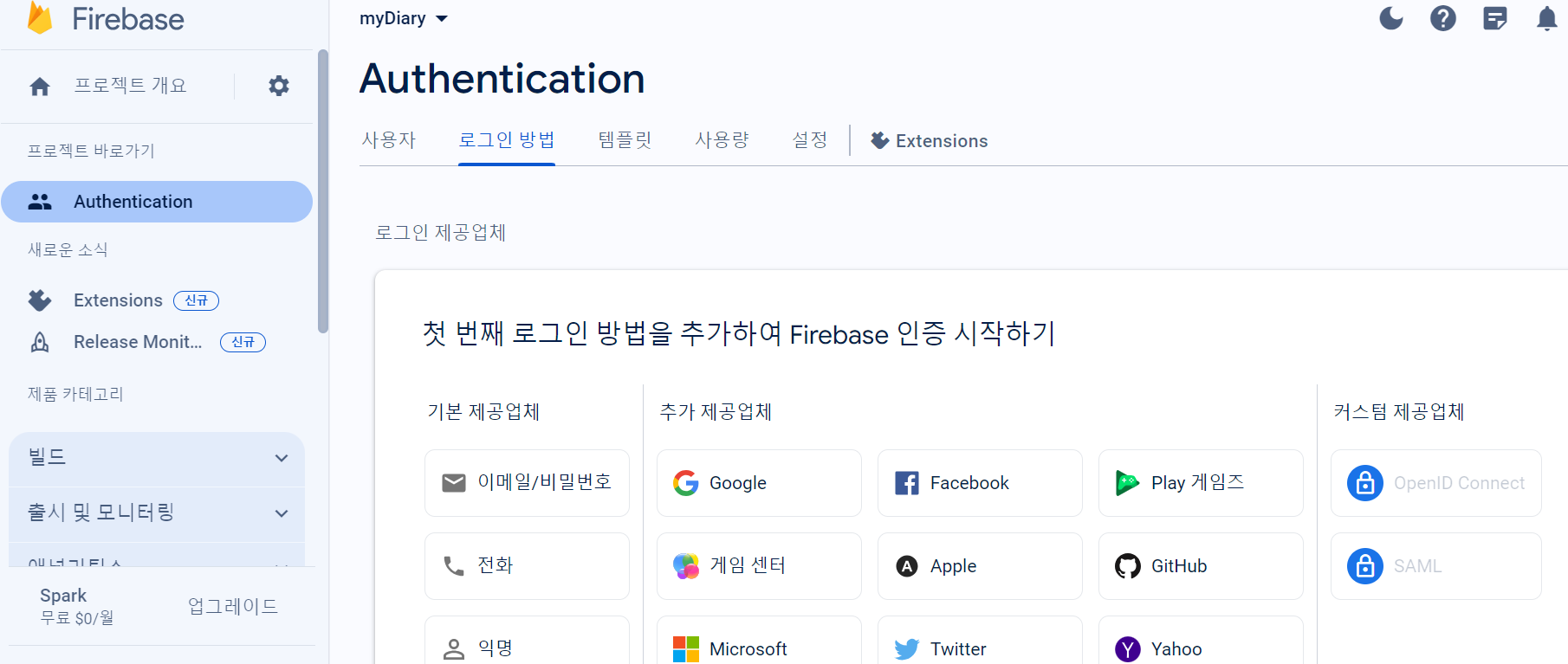1568x664 pixels.
Task: Click the Microsoft logo icon
Action: 686,649
